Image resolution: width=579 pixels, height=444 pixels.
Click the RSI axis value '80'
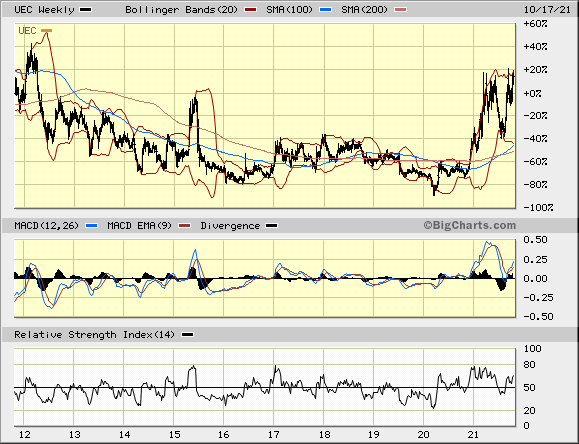pyautogui.click(x=530, y=365)
